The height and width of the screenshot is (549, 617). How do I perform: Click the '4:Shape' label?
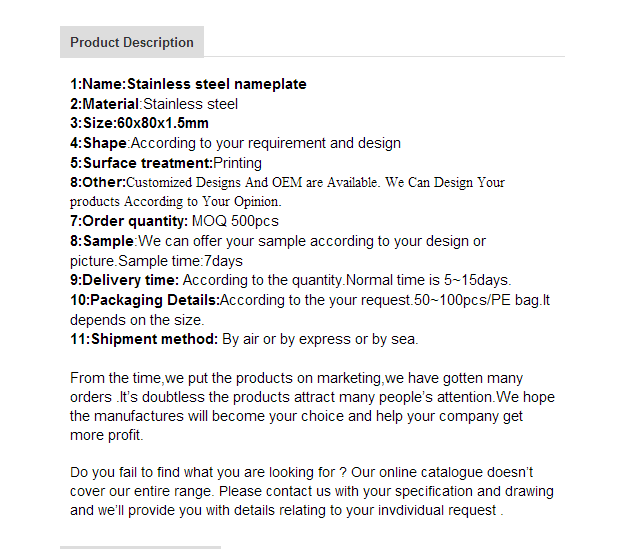(x=98, y=143)
